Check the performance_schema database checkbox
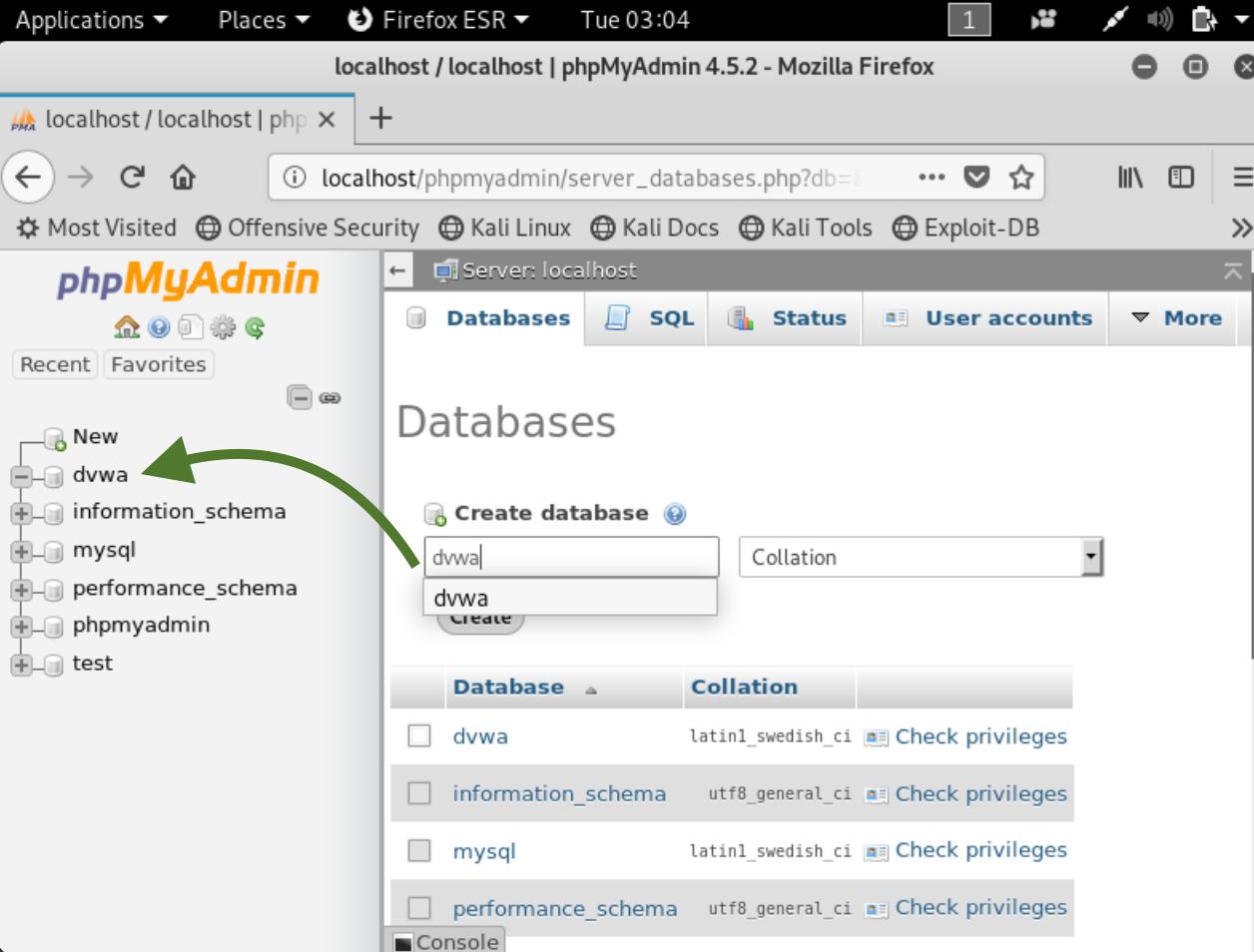The width and height of the screenshot is (1254, 952). coord(419,907)
